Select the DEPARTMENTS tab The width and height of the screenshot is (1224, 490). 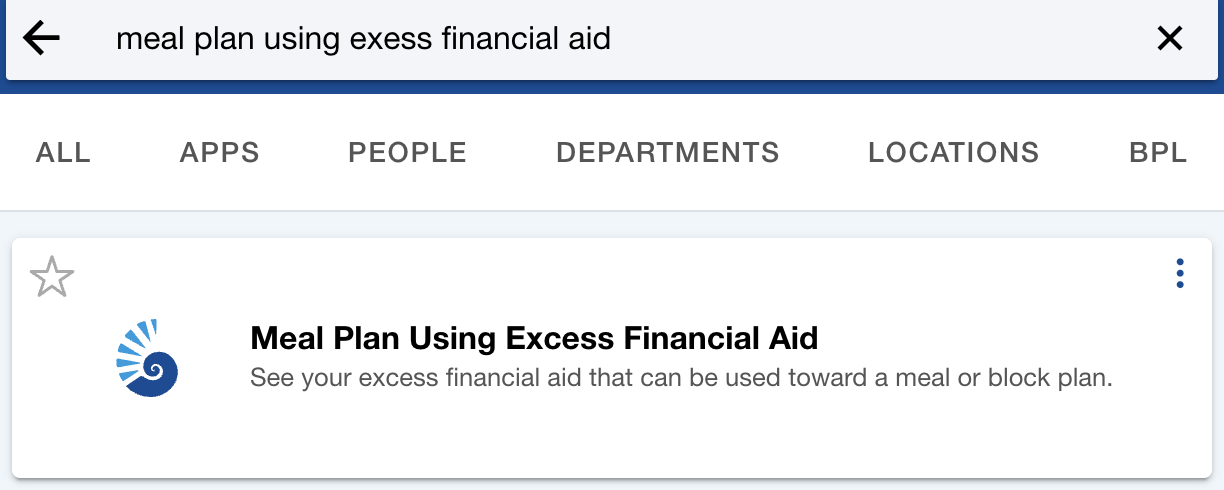667,152
